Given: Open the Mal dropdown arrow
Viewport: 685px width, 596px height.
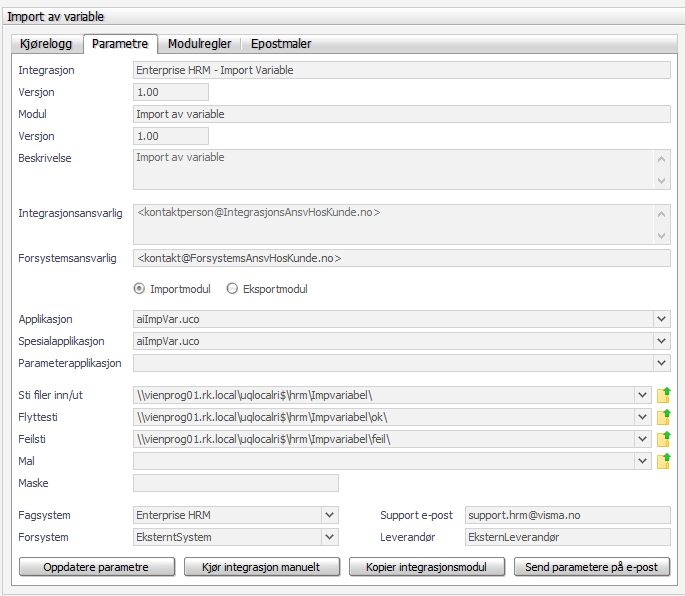Looking at the screenshot, I should click(x=642, y=461).
